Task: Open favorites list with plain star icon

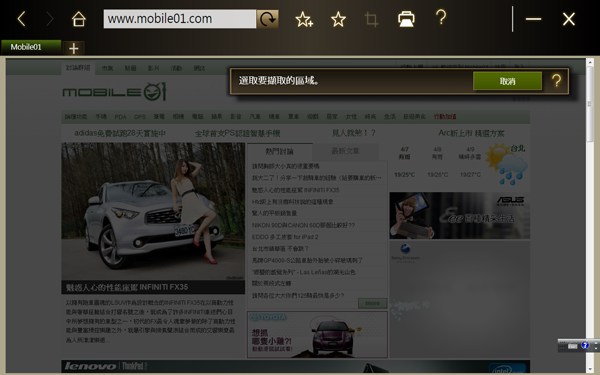Action: click(338, 19)
